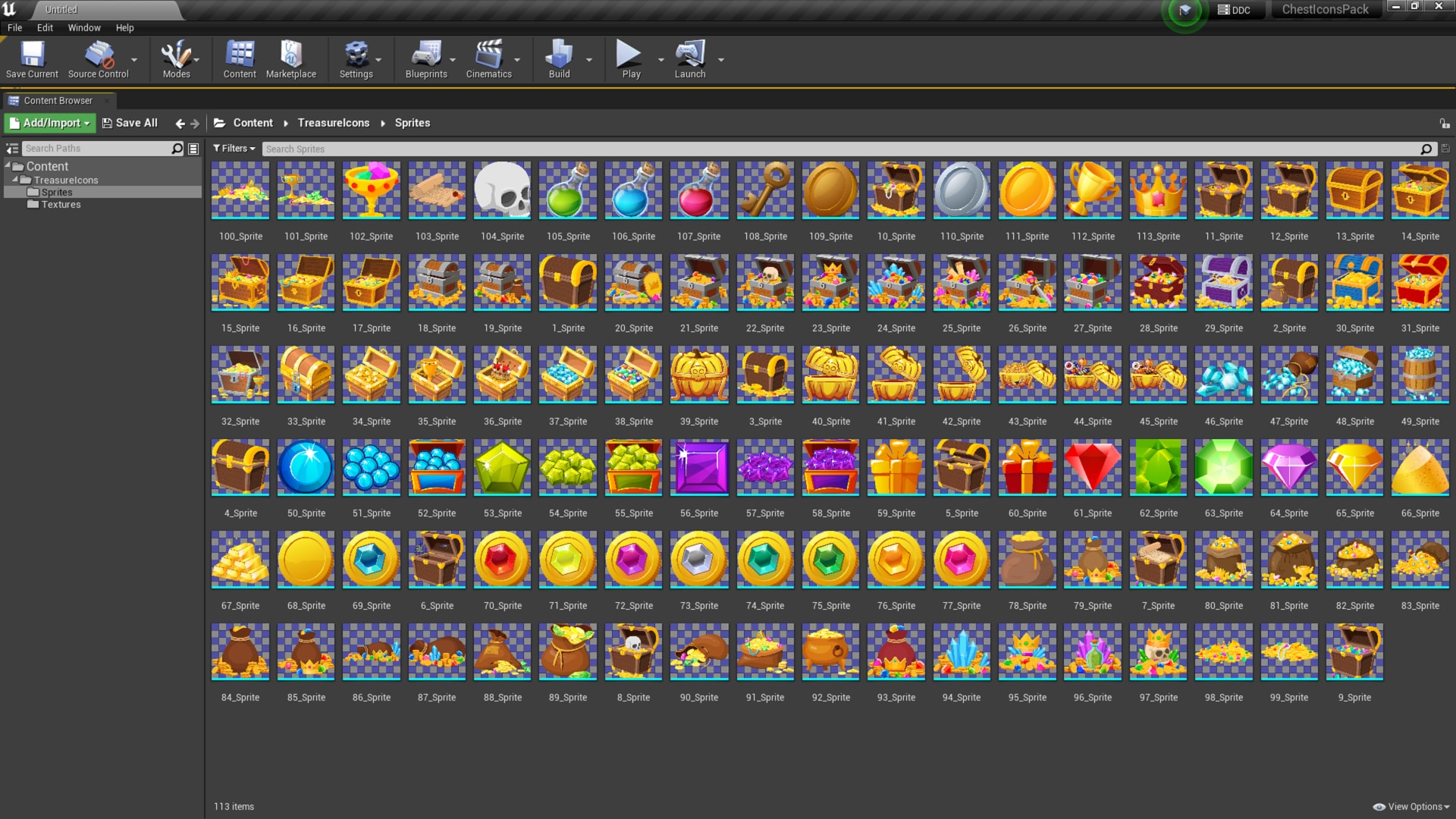The width and height of the screenshot is (1456, 819).
Task: Open the Filters dropdown
Action: [234, 148]
